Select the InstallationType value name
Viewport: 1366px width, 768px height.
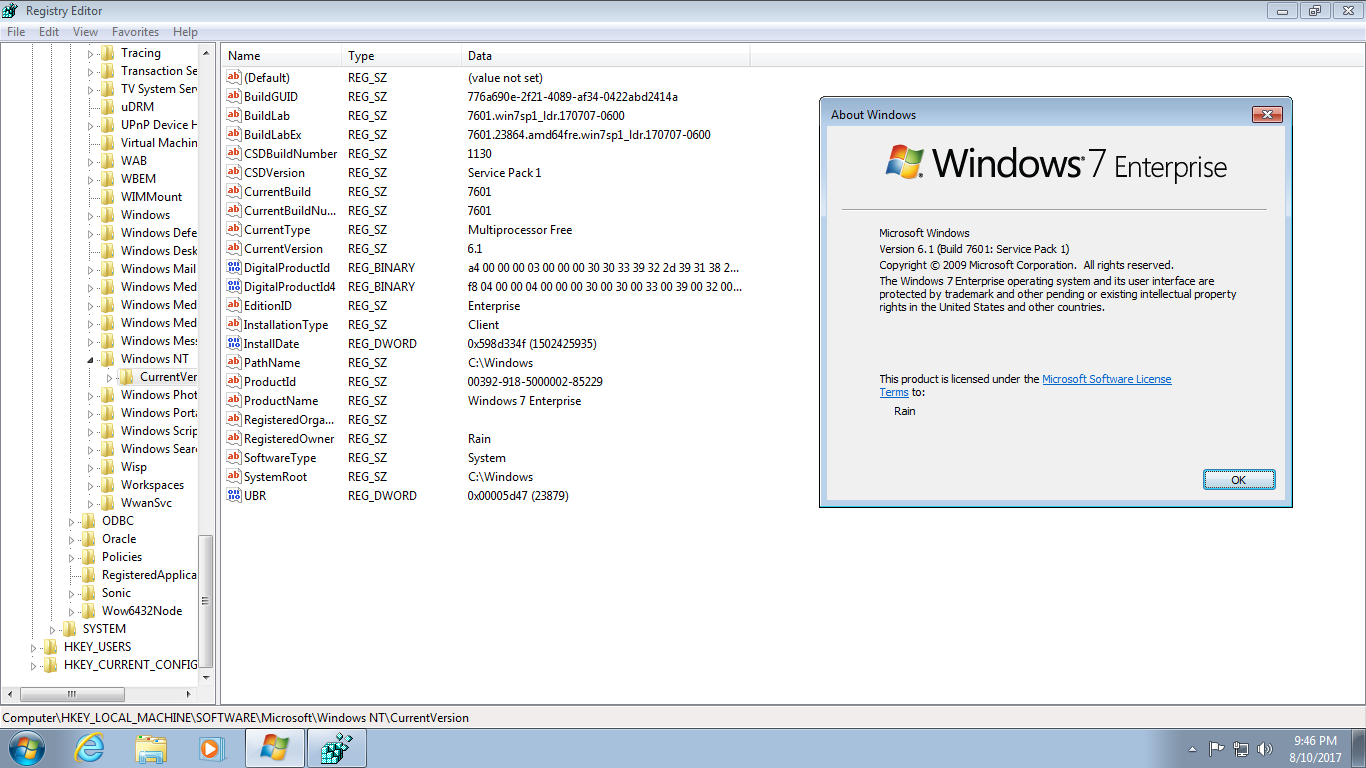point(286,325)
